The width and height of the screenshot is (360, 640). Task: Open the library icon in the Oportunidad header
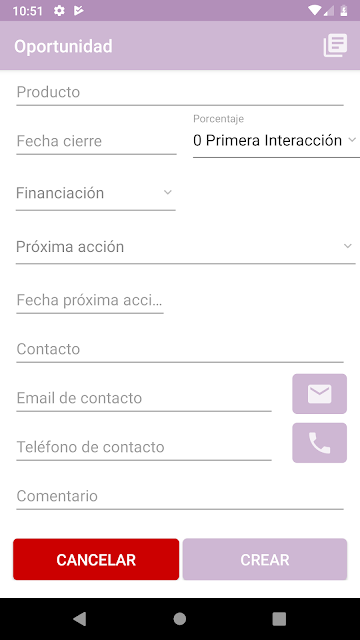point(336,45)
